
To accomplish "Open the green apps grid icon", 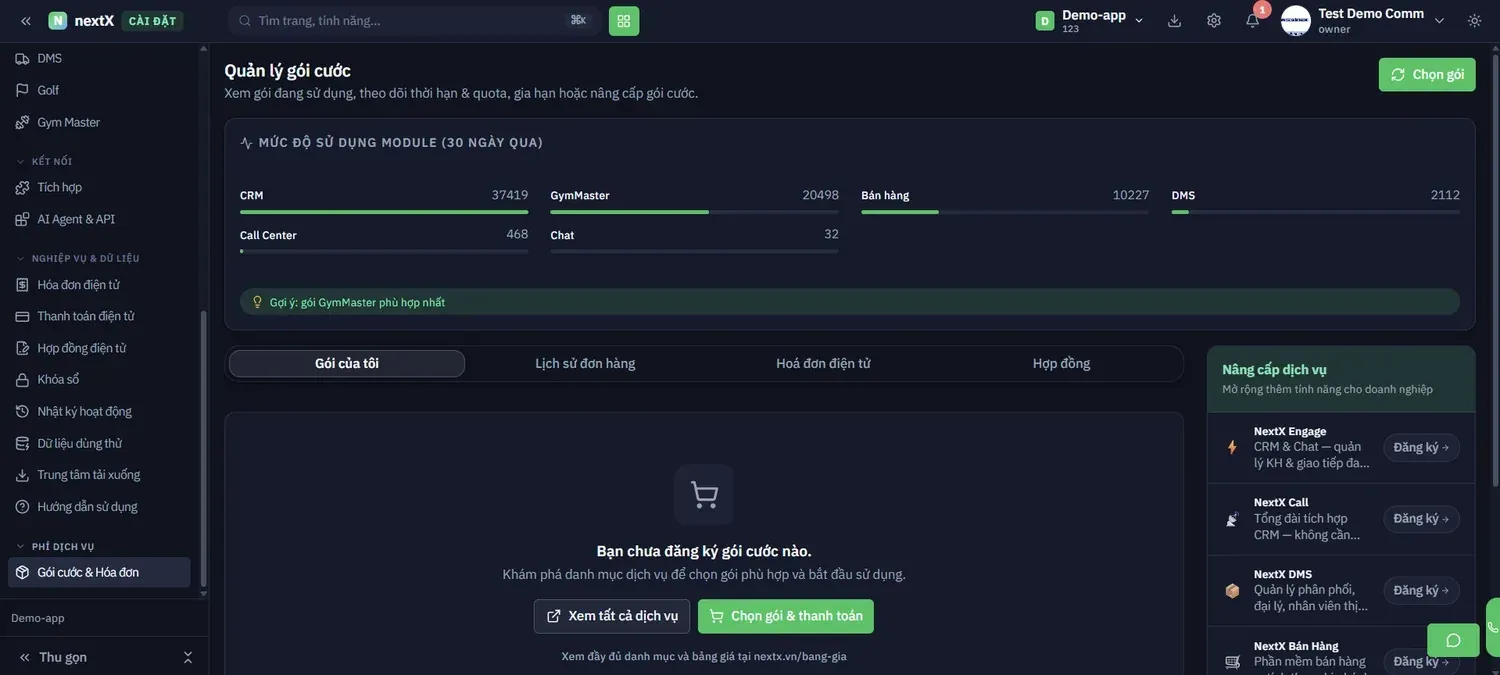I will click(x=624, y=21).
